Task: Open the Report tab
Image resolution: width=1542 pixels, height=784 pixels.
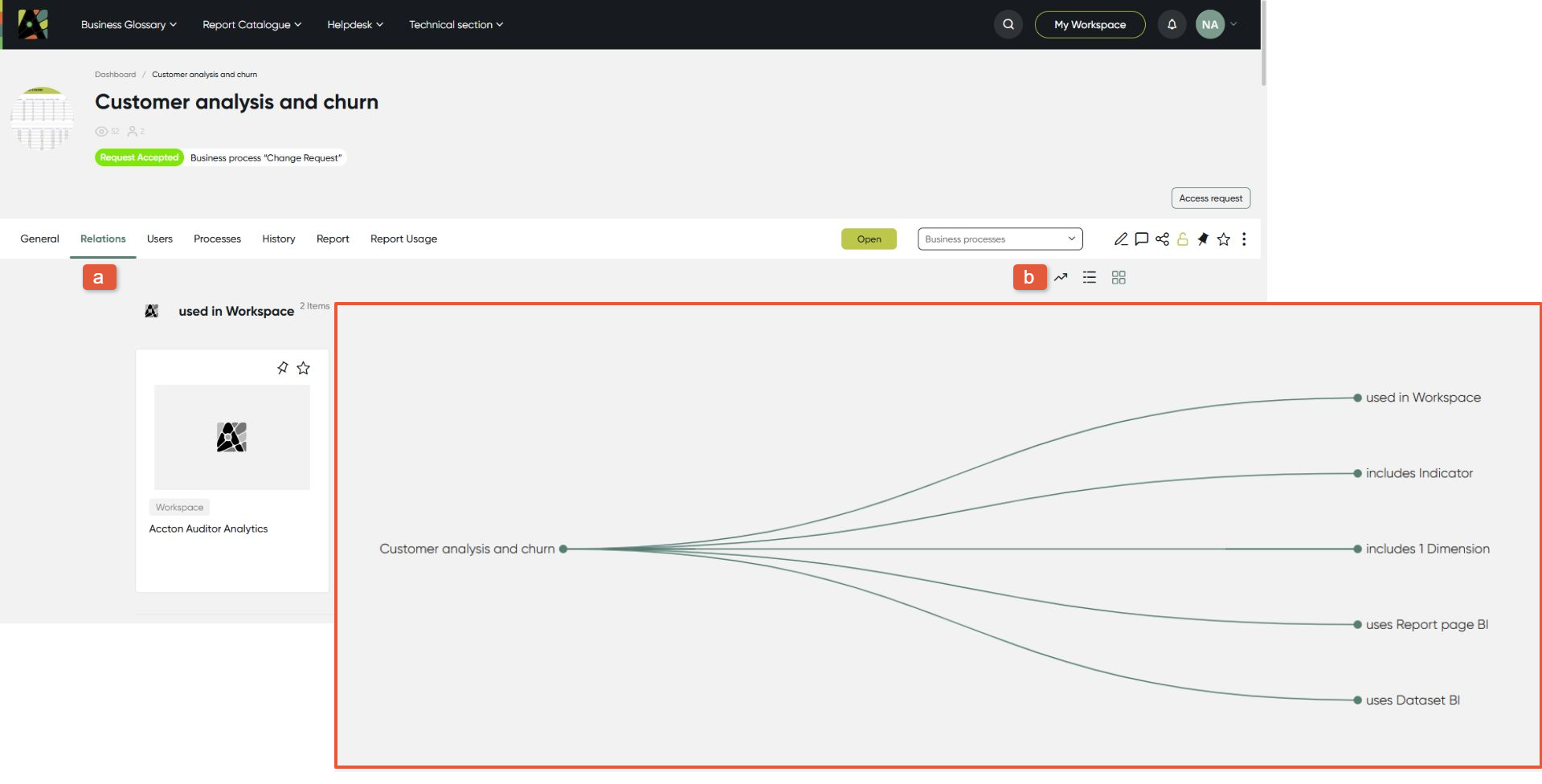Action: [x=333, y=239]
